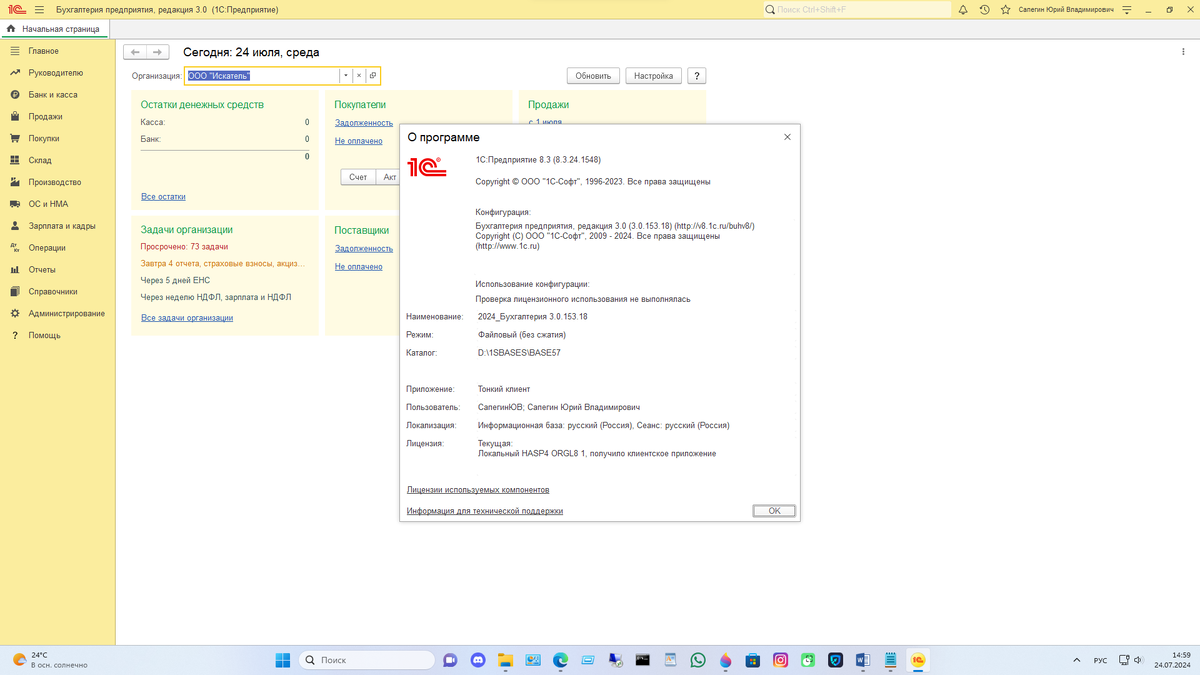Viewport: 1200px width, 675px height.
Task: Click the Счет button
Action: [x=358, y=177]
